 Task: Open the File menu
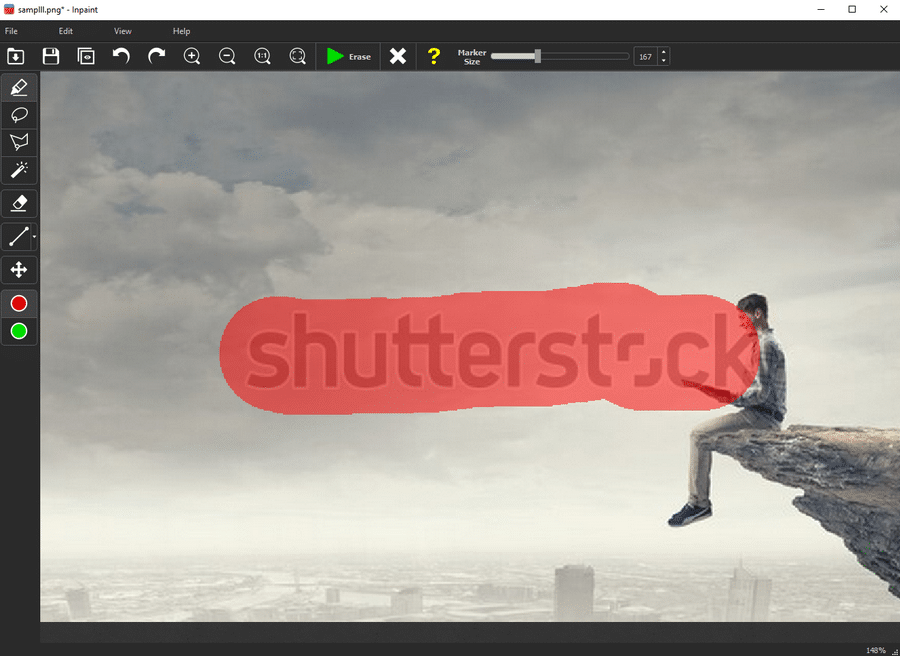pos(11,31)
